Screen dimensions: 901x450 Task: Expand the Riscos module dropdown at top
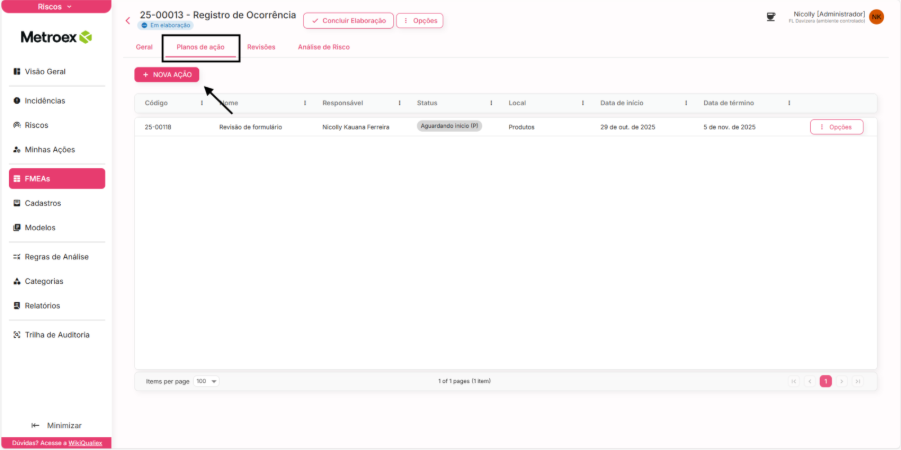click(x=56, y=6)
